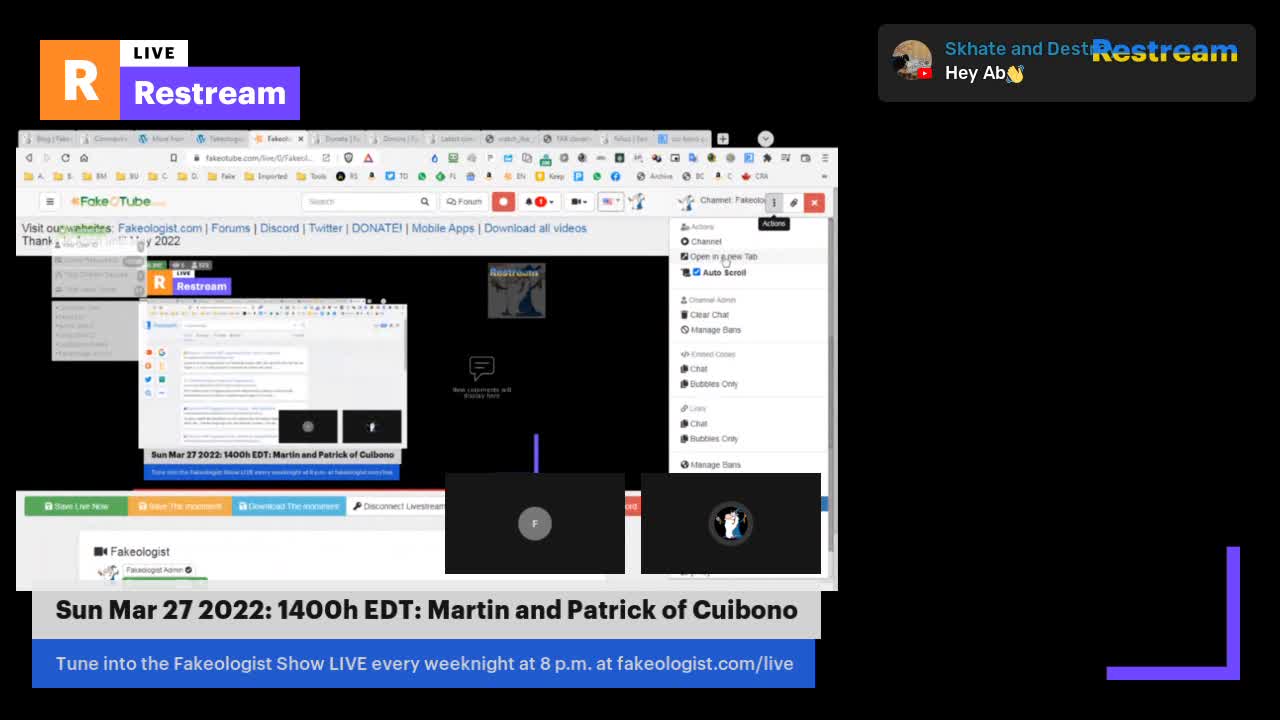
Task: Close the active FakeoTube tab
Action: click(x=300, y=139)
